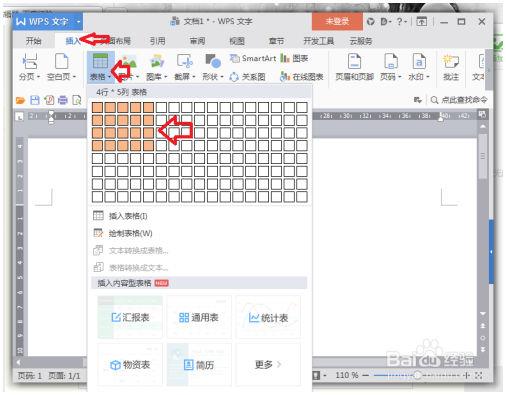Switch to the 引用 references tab

(x=157, y=41)
